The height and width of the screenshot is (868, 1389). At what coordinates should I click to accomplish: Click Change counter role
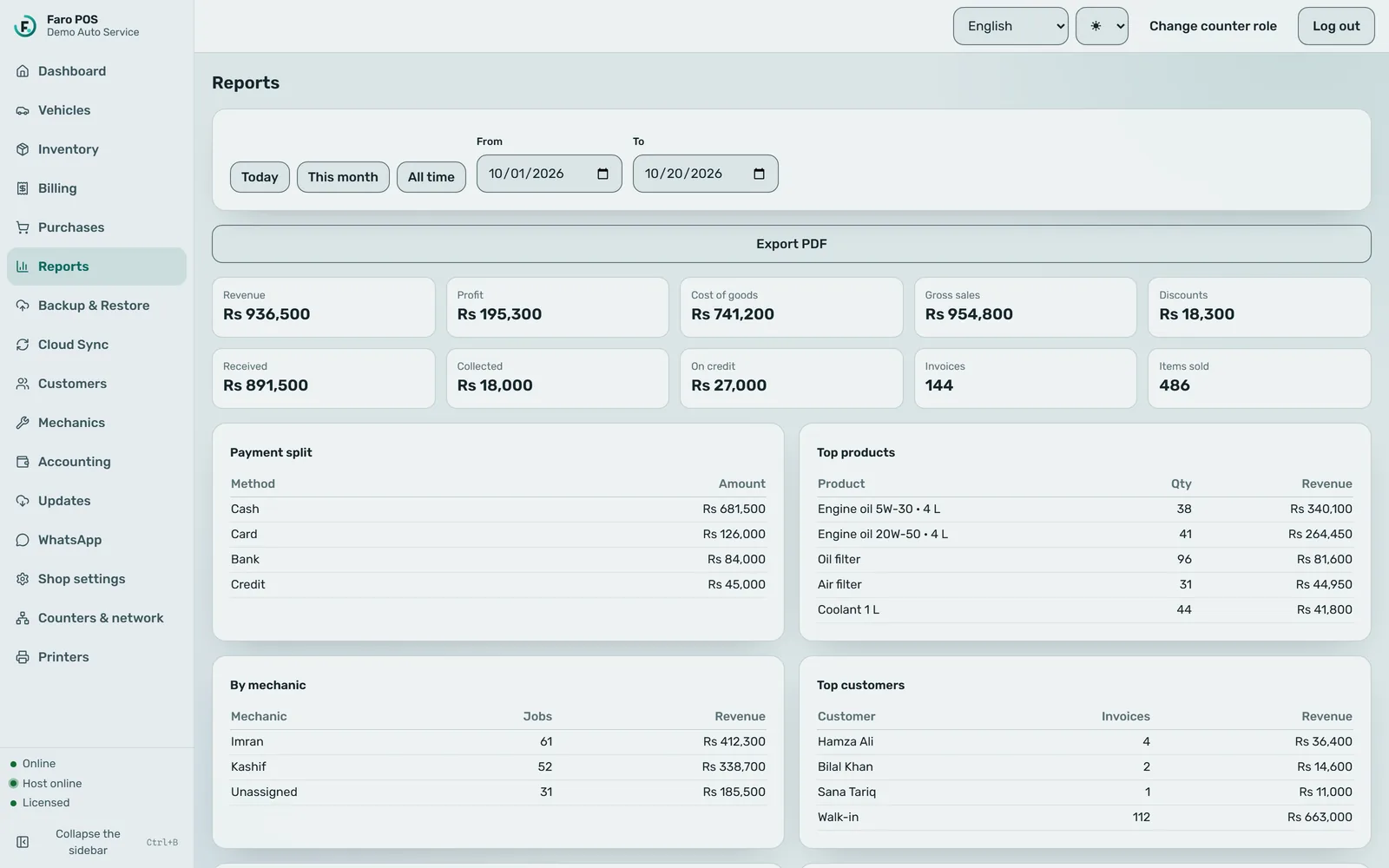tap(1213, 26)
